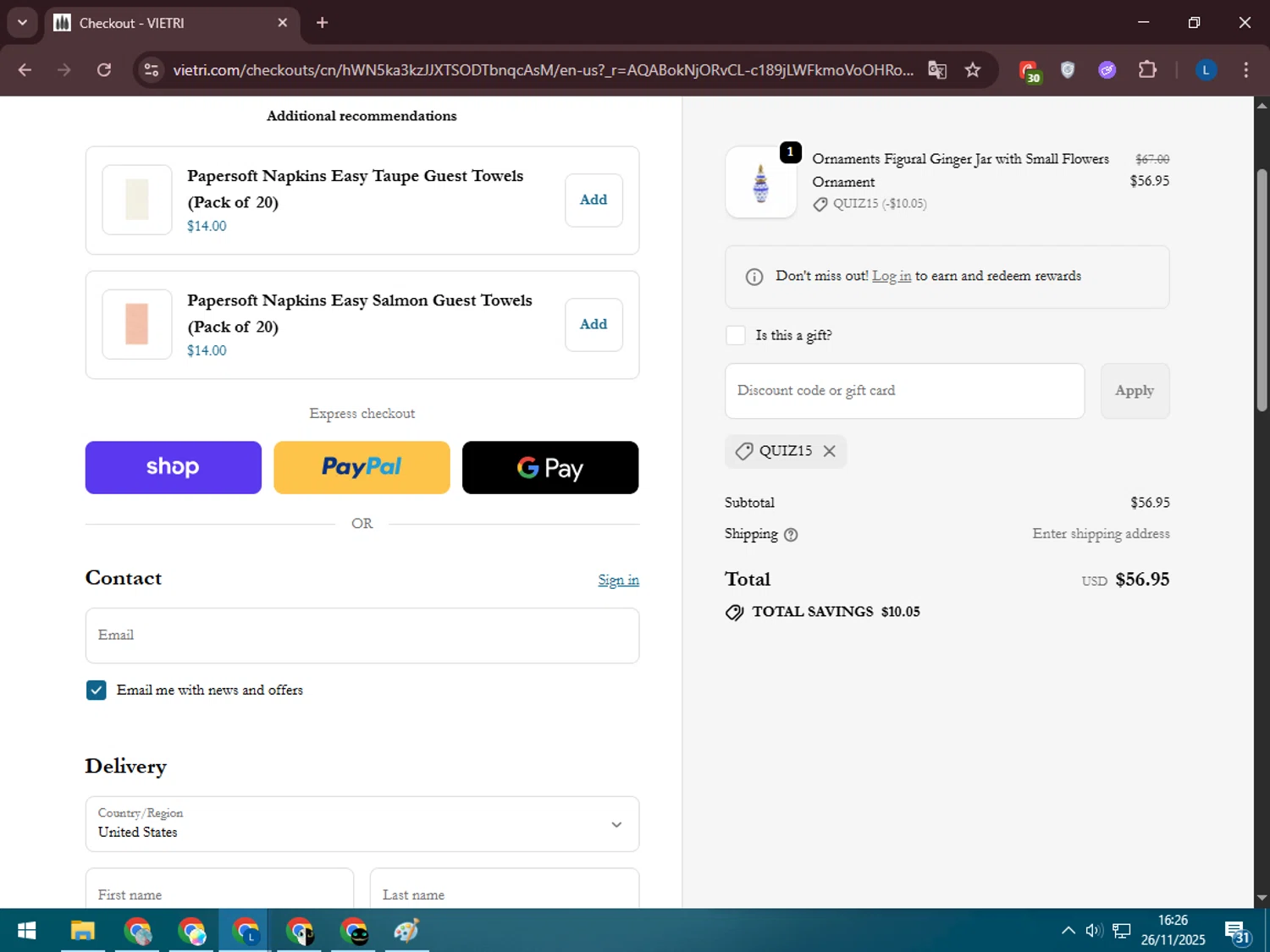
Task: Expand the Country/Region dropdown
Action: click(362, 823)
